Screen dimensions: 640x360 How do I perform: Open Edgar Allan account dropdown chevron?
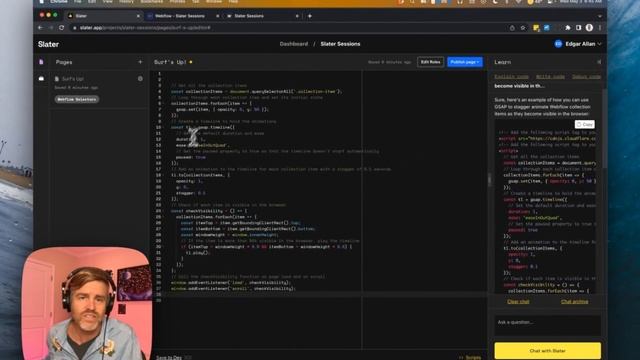(x=599, y=44)
